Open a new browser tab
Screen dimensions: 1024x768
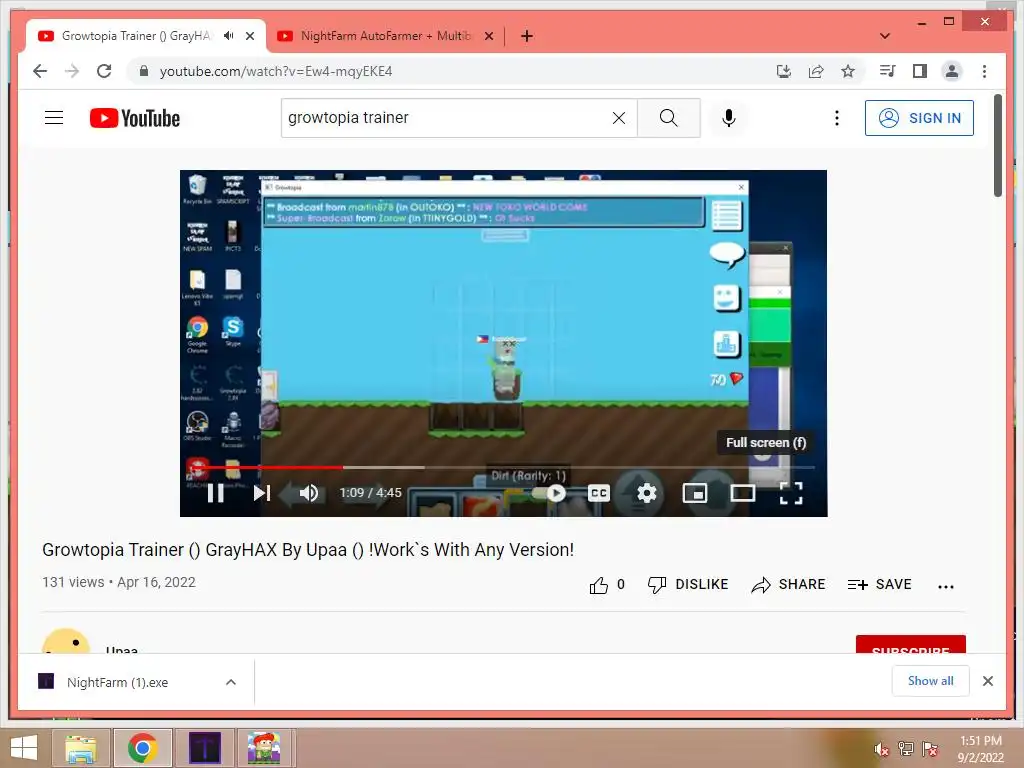pyautogui.click(x=527, y=36)
